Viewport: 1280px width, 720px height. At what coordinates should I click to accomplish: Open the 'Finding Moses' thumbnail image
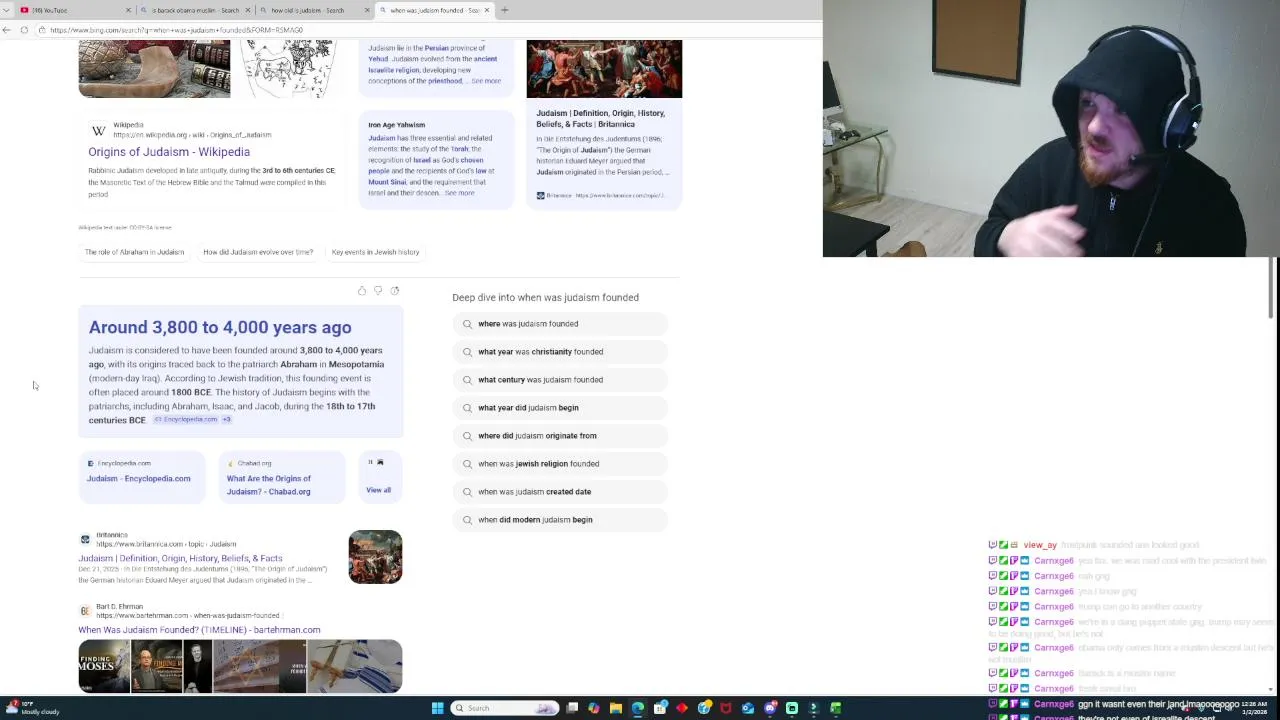[x=105, y=667]
